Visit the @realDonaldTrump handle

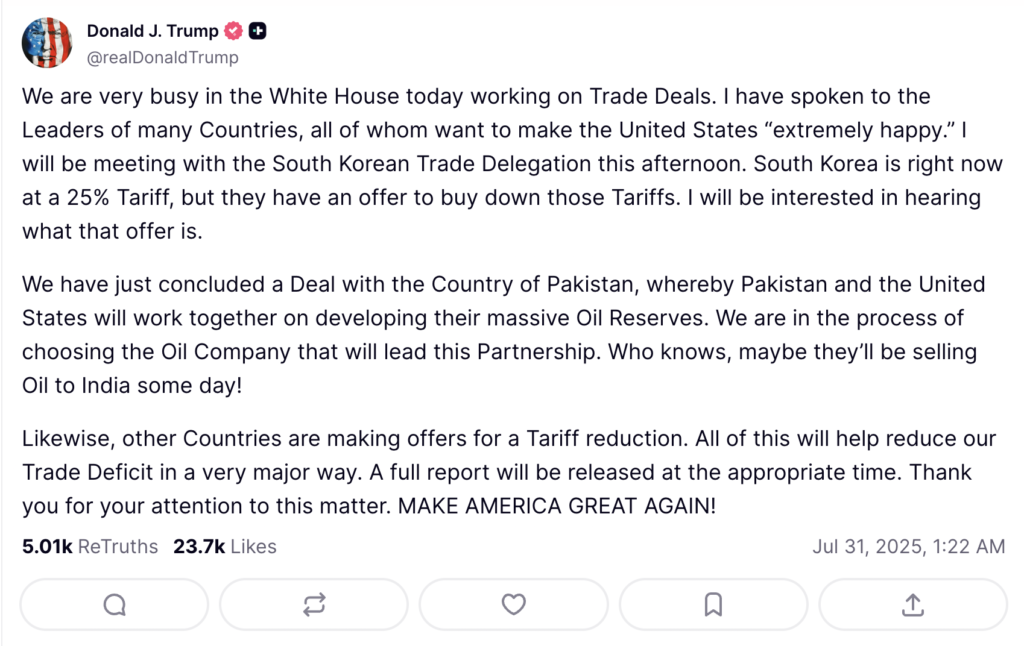coord(163,57)
